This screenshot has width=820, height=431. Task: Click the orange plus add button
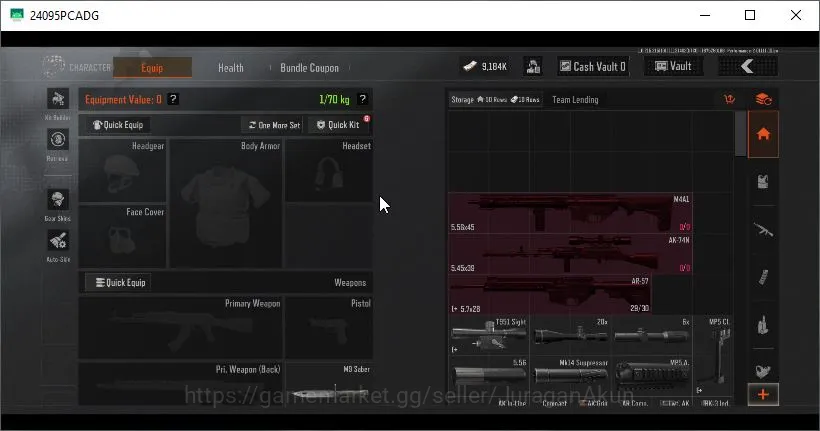point(763,394)
